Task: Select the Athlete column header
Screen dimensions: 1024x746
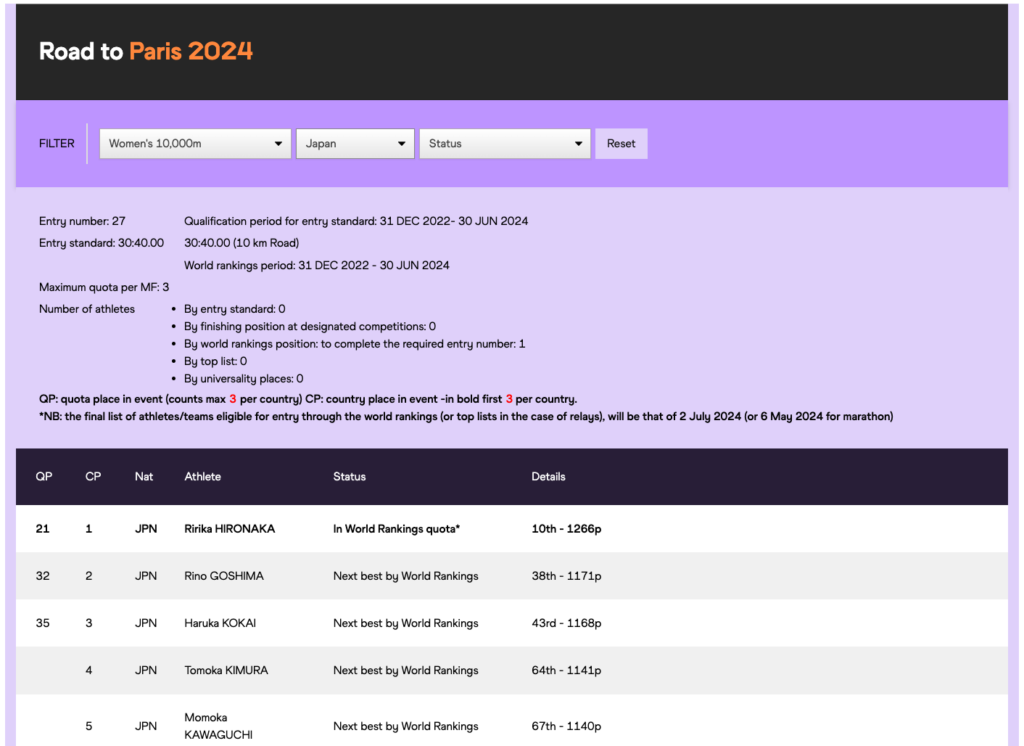Action: coord(203,477)
